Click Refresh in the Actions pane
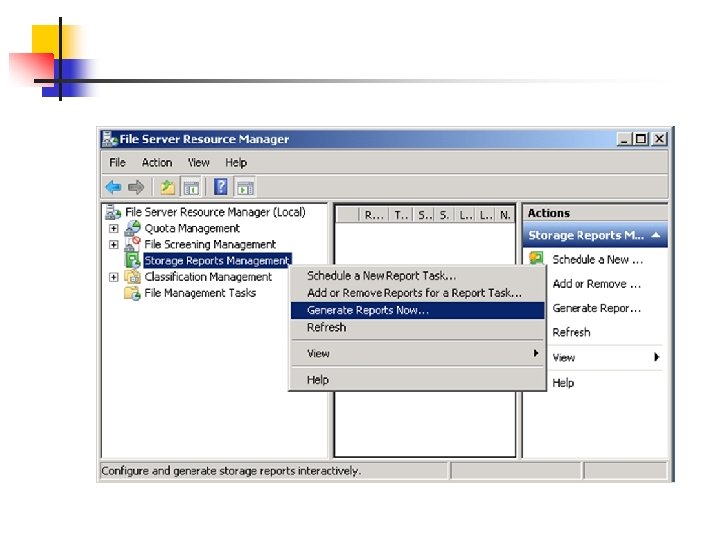This screenshot has height=540, width=720. pos(571,332)
